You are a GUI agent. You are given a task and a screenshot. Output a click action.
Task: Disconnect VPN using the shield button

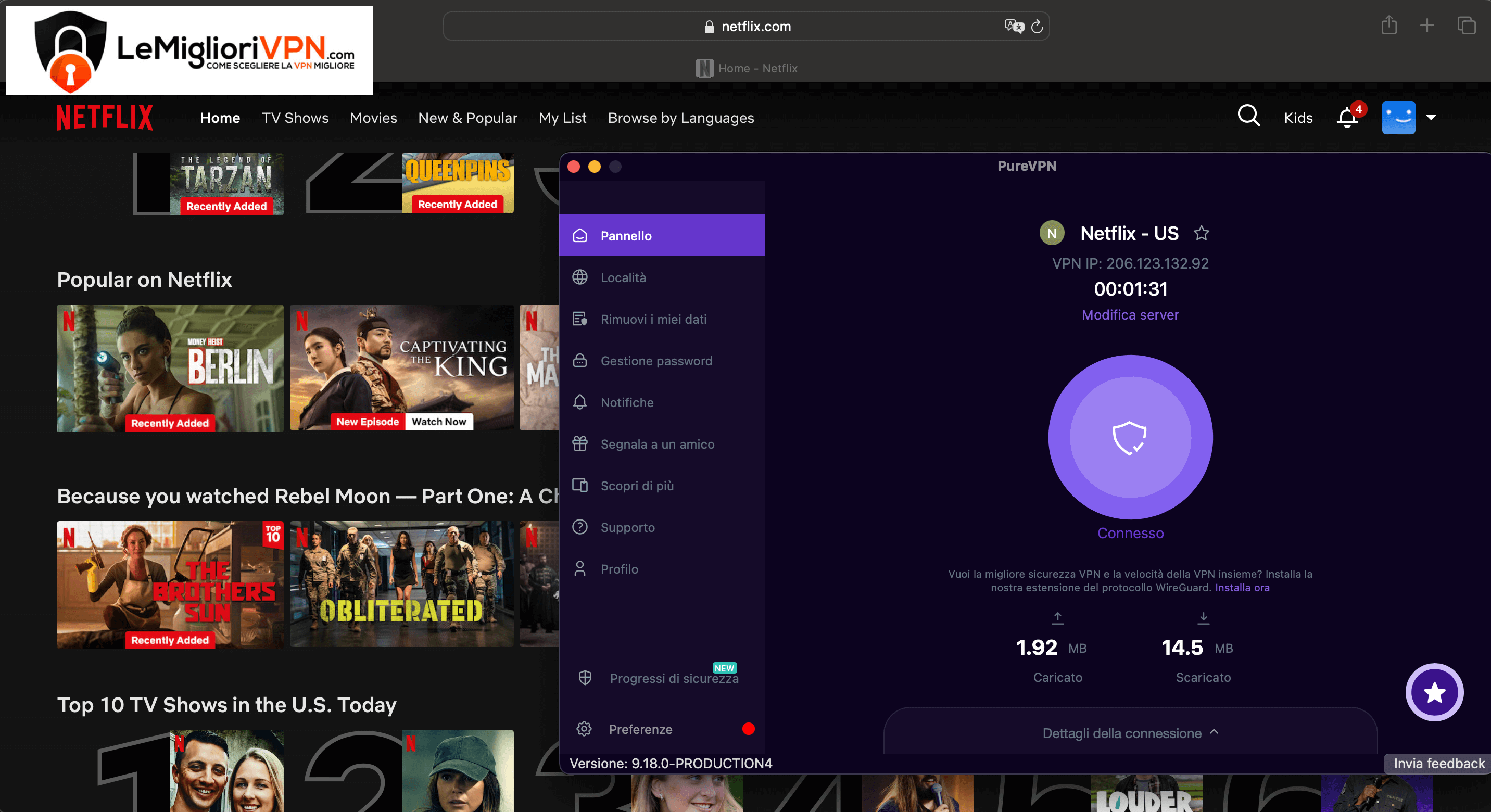(1130, 437)
